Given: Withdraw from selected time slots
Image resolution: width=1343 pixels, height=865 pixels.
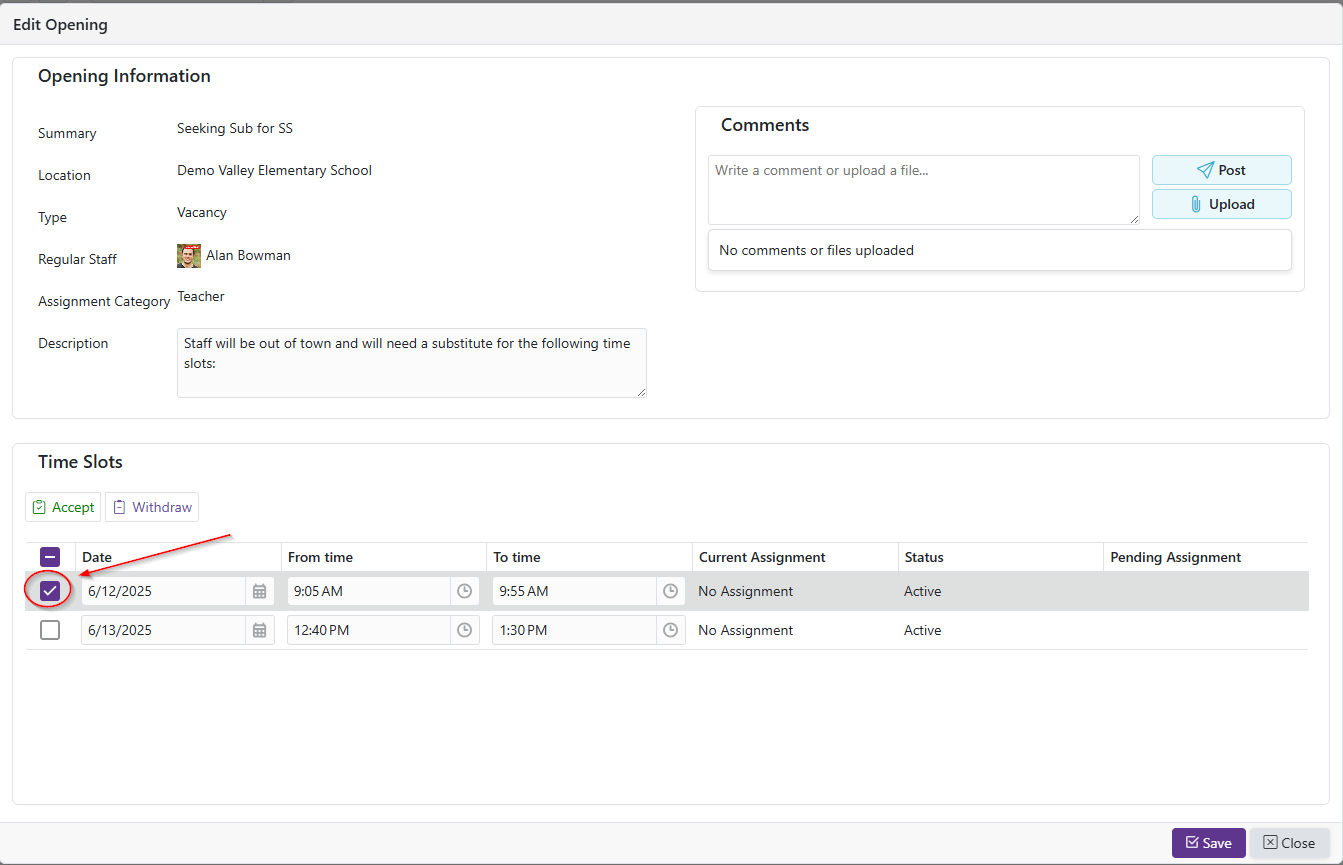Looking at the screenshot, I should 152,507.
